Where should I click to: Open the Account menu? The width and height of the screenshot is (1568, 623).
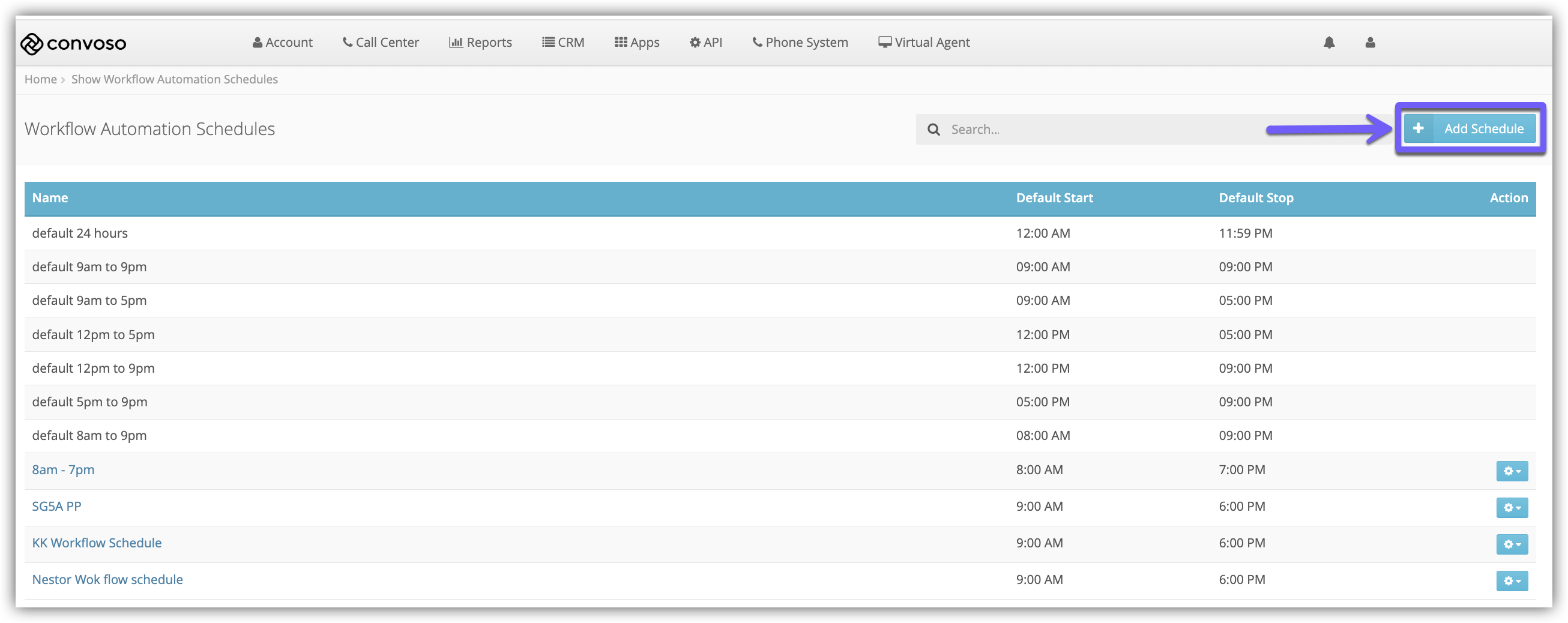pos(282,43)
